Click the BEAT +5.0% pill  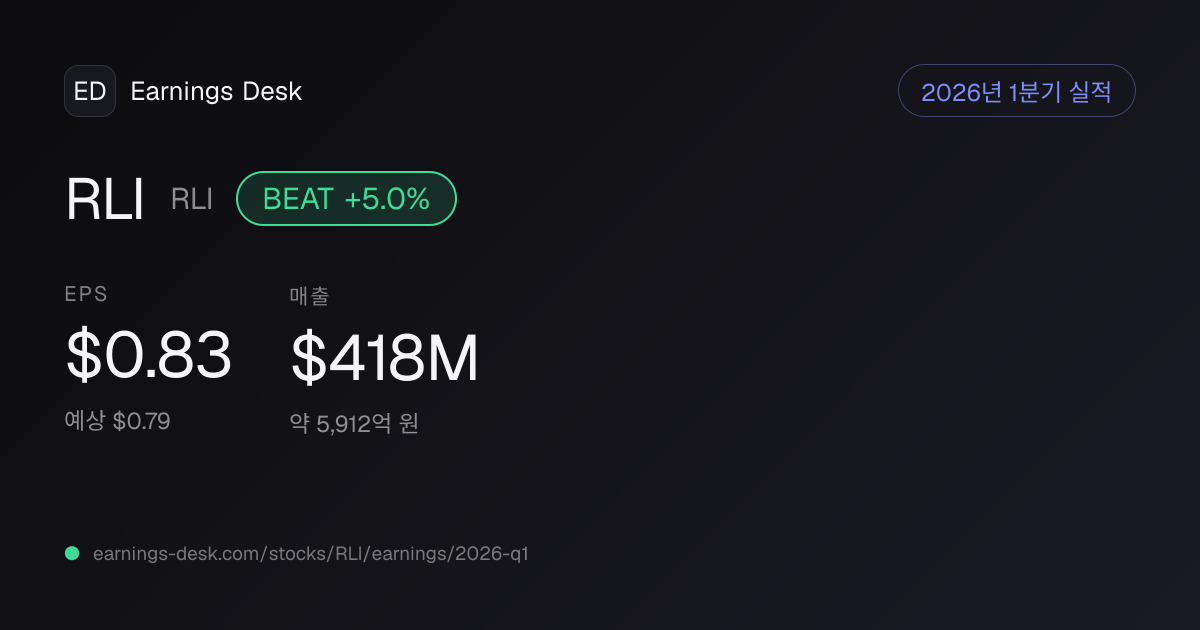click(x=346, y=198)
